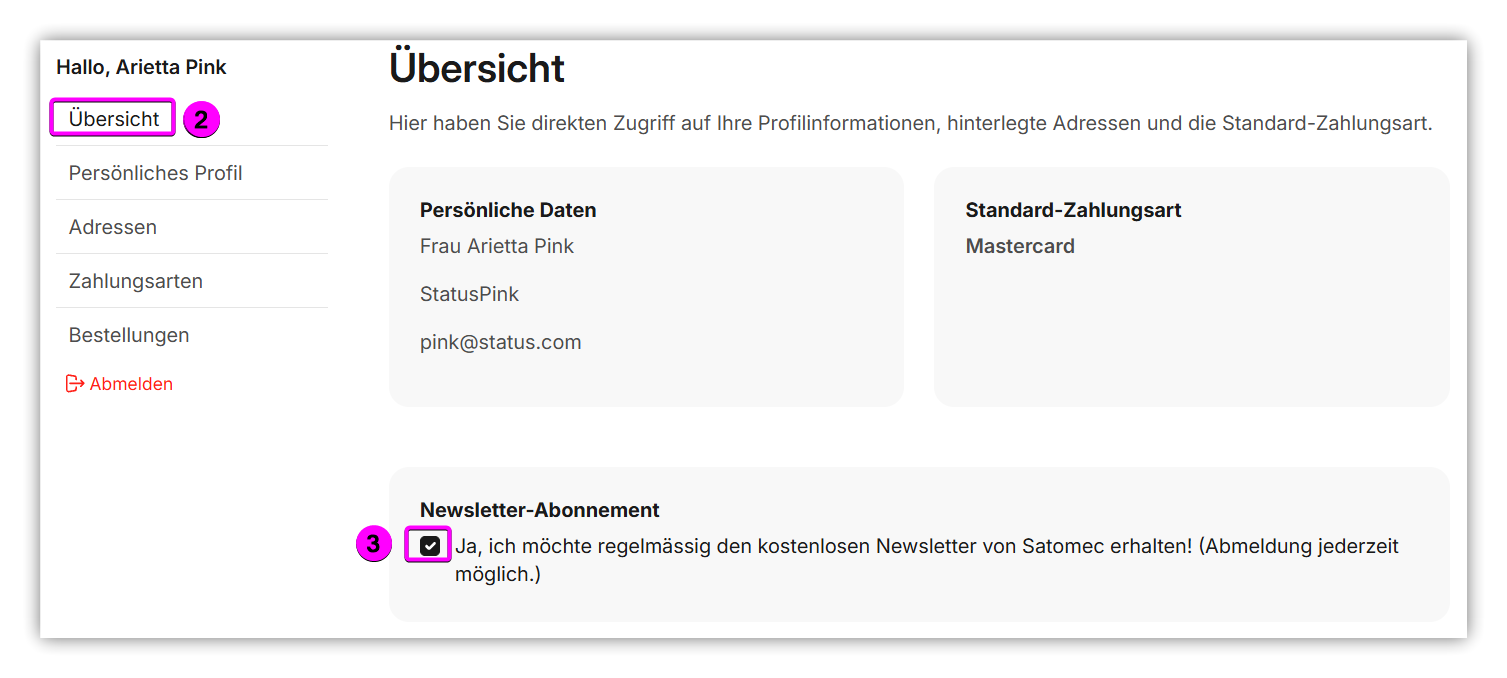Screen dimensions: 1507x678
Task: Click the Newsletter-Abonnement heading
Action: point(539,510)
